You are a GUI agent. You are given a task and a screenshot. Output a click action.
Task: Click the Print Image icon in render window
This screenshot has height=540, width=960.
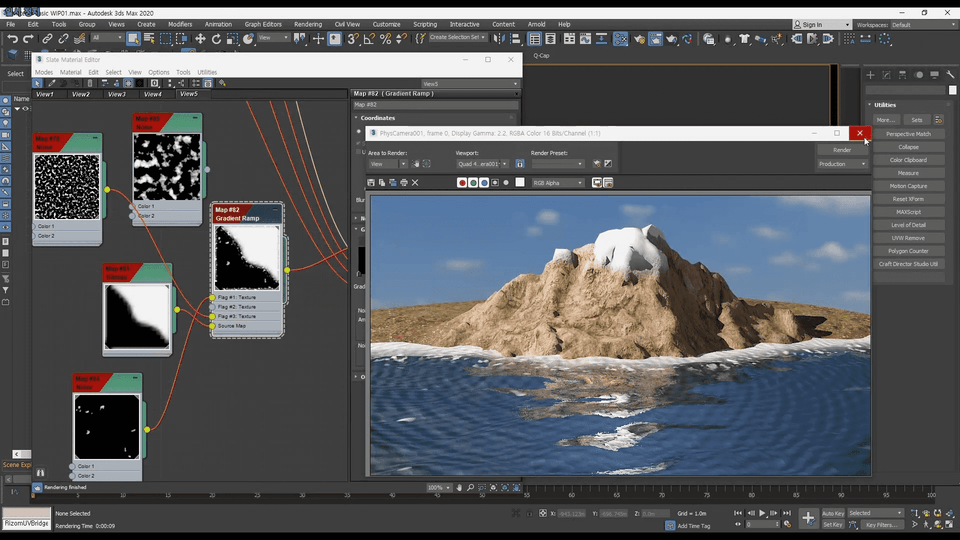click(404, 183)
